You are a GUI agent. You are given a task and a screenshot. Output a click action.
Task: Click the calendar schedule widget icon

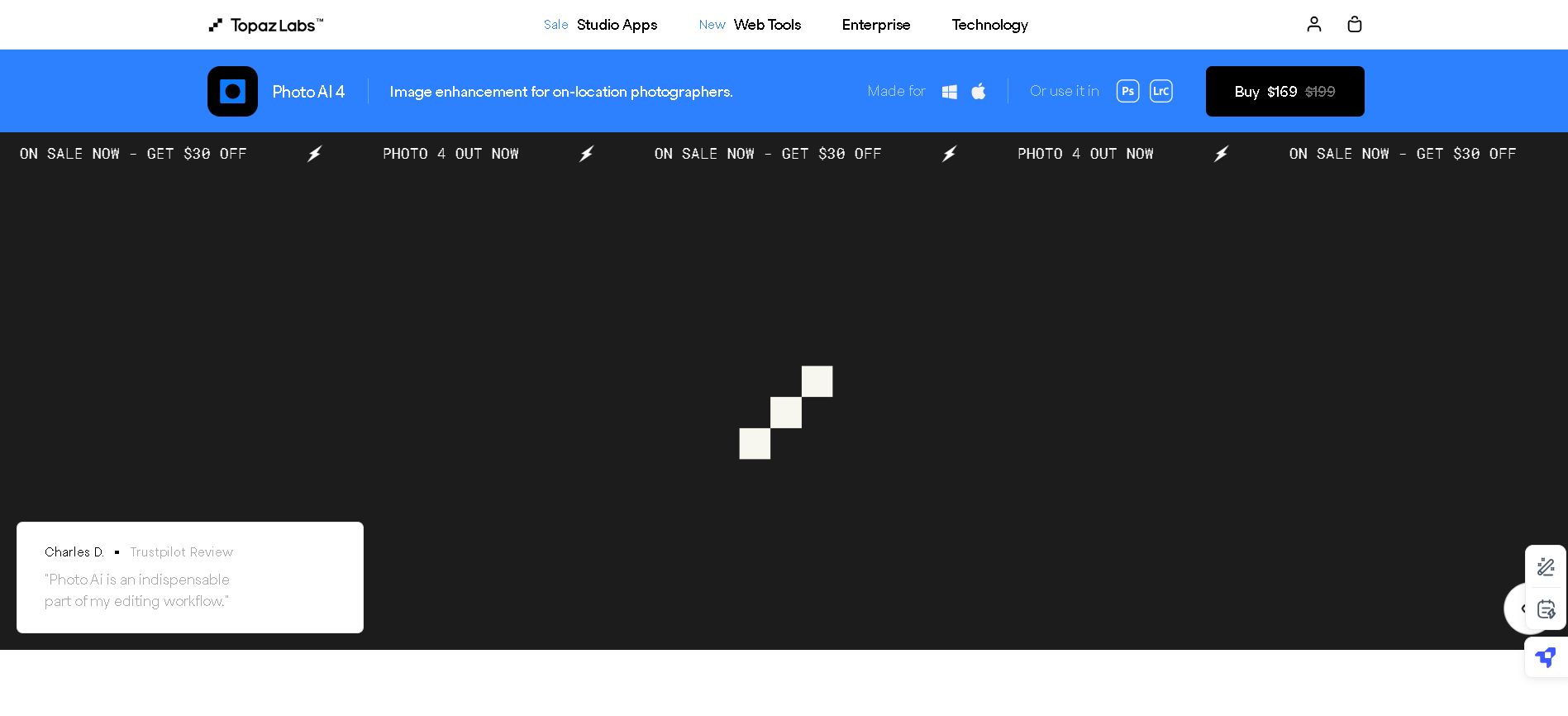point(1546,609)
